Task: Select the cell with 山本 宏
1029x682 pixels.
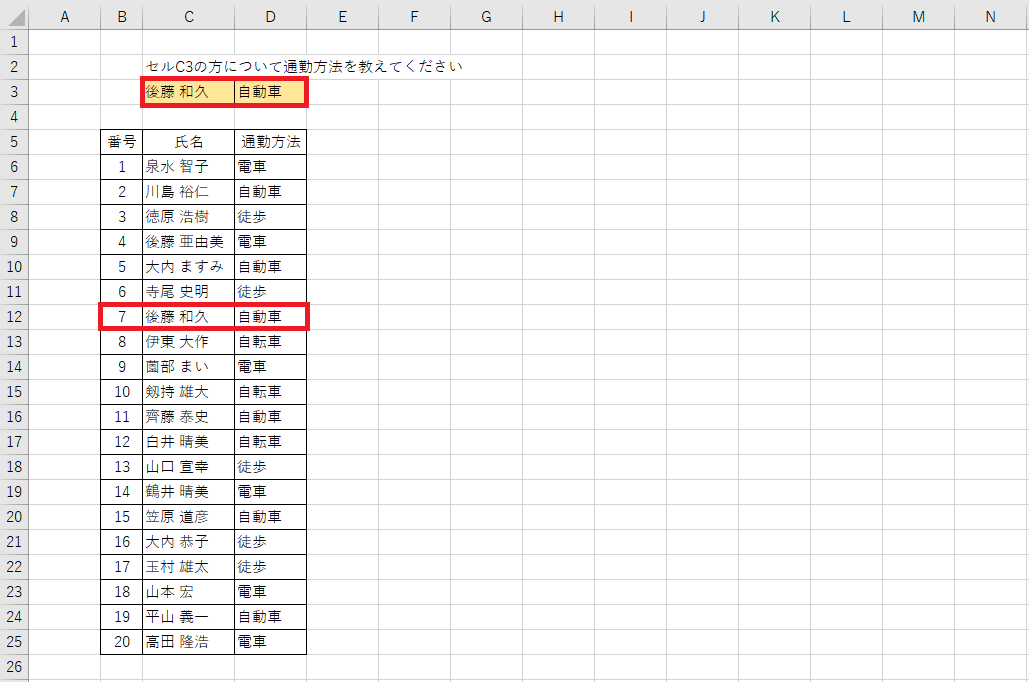Action: [x=188, y=592]
